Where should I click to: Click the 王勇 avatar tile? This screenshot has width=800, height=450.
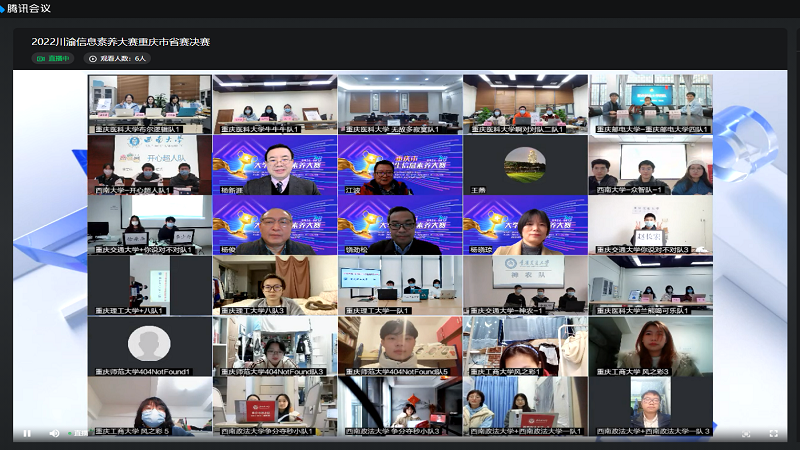tap(526, 165)
